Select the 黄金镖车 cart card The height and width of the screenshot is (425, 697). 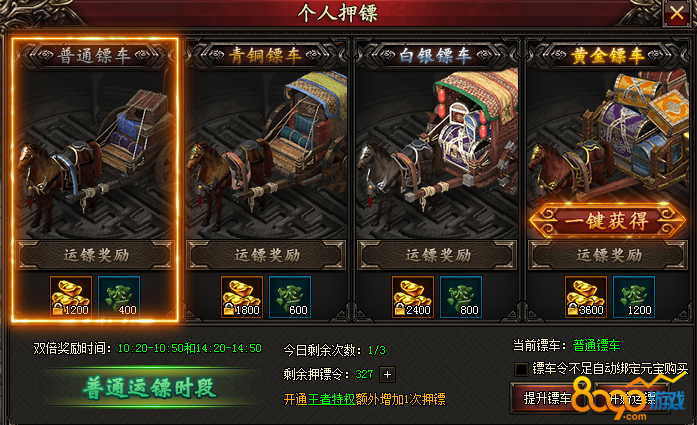[x=608, y=180]
